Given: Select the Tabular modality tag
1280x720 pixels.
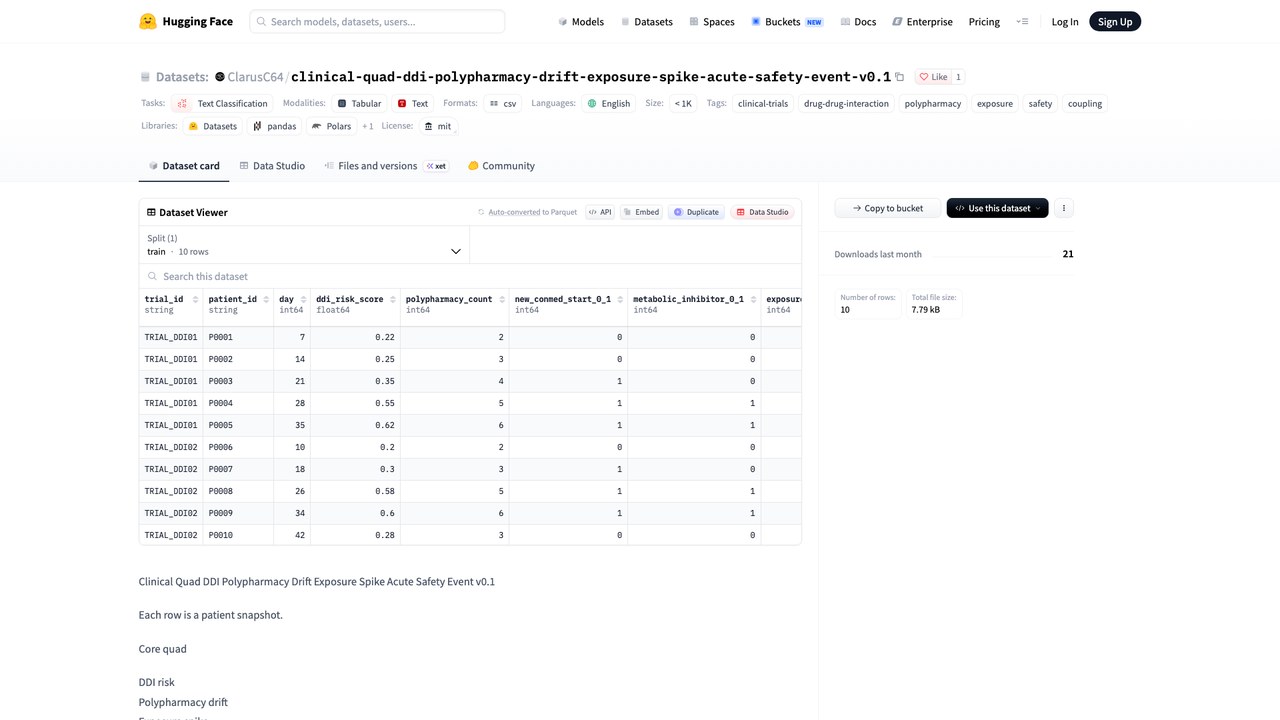Looking at the screenshot, I should pyautogui.click(x=359, y=103).
